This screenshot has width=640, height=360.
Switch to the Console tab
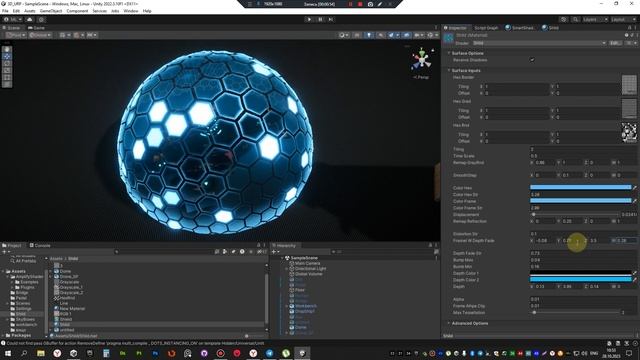[x=40, y=245]
